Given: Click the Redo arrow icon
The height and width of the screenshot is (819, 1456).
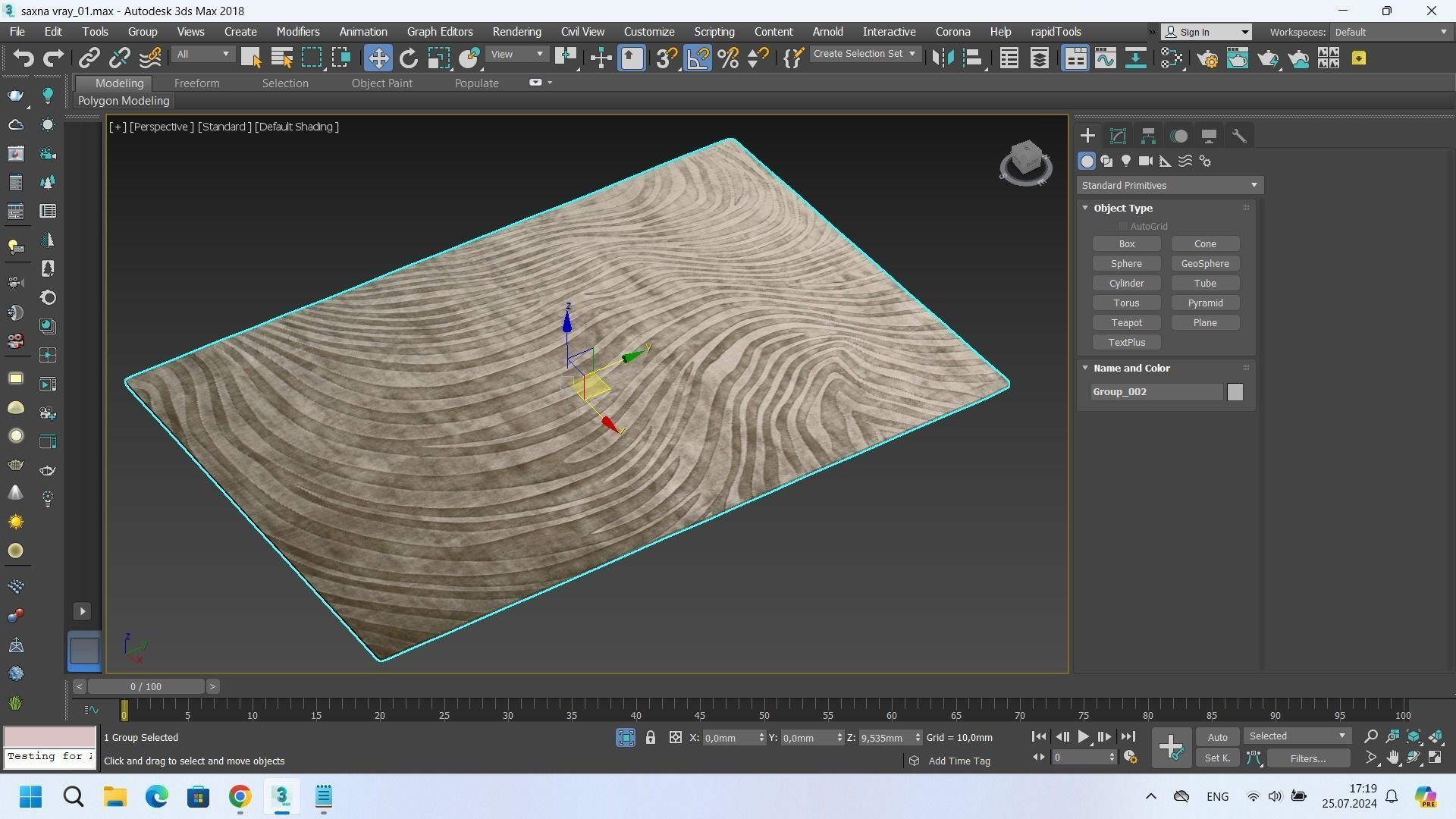Looking at the screenshot, I should (53, 58).
